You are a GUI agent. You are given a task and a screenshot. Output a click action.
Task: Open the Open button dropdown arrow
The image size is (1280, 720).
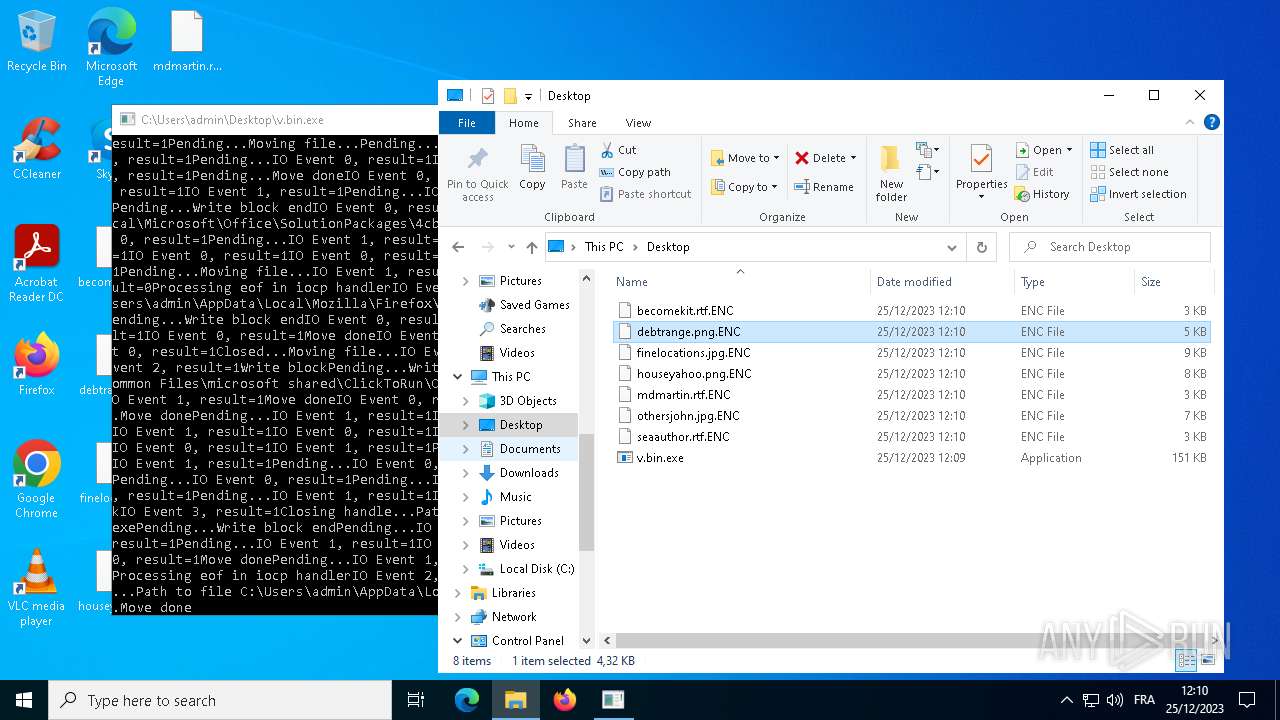(x=1070, y=150)
